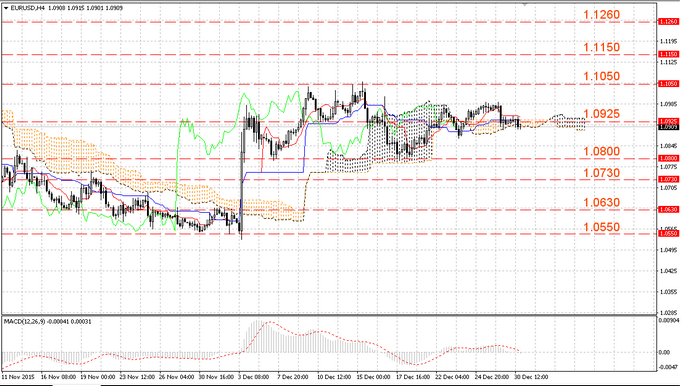The image size is (685, 386).
Task: Click the orange 1.0800 level label
Action: tap(602, 152)
